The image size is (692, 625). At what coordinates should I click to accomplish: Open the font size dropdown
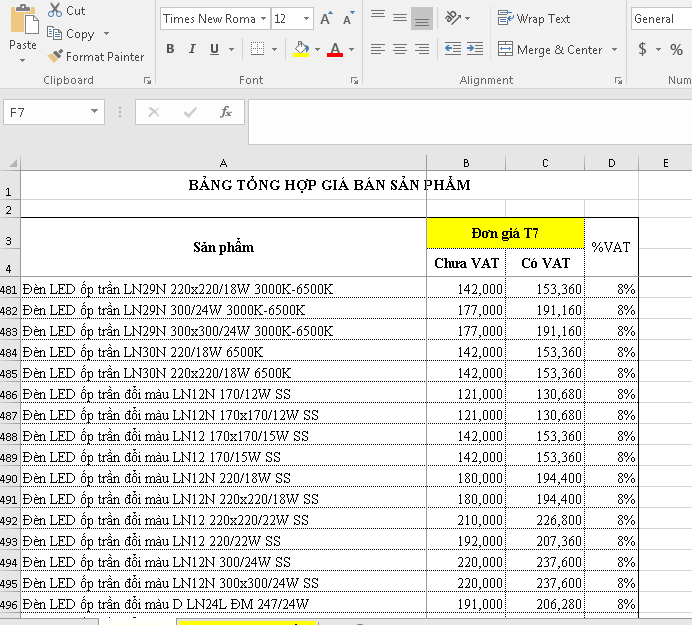[308, 19]
